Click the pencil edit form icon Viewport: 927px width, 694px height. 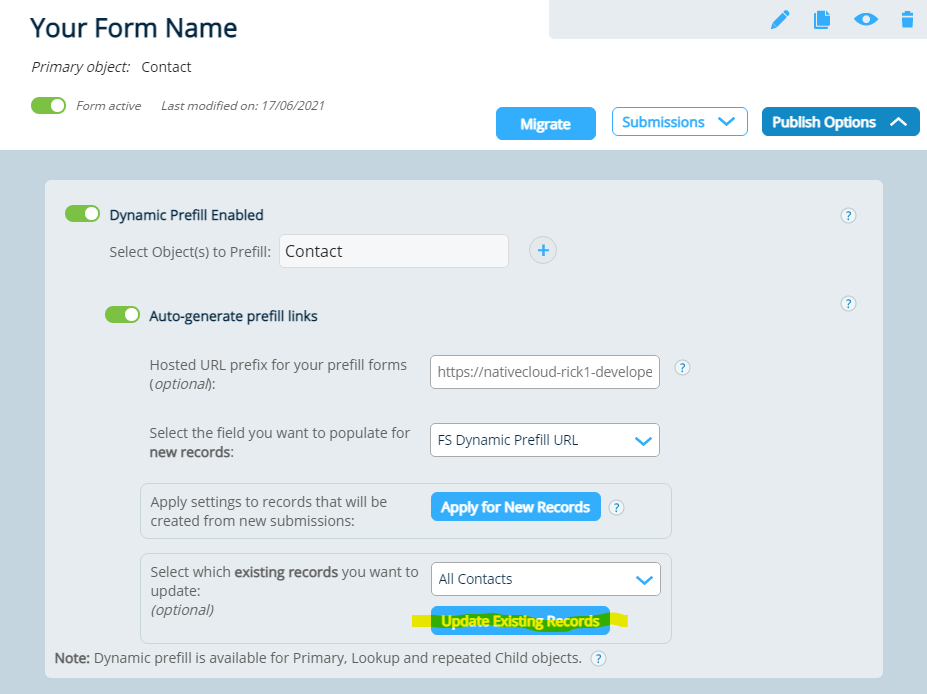click(x=780, y=19)
